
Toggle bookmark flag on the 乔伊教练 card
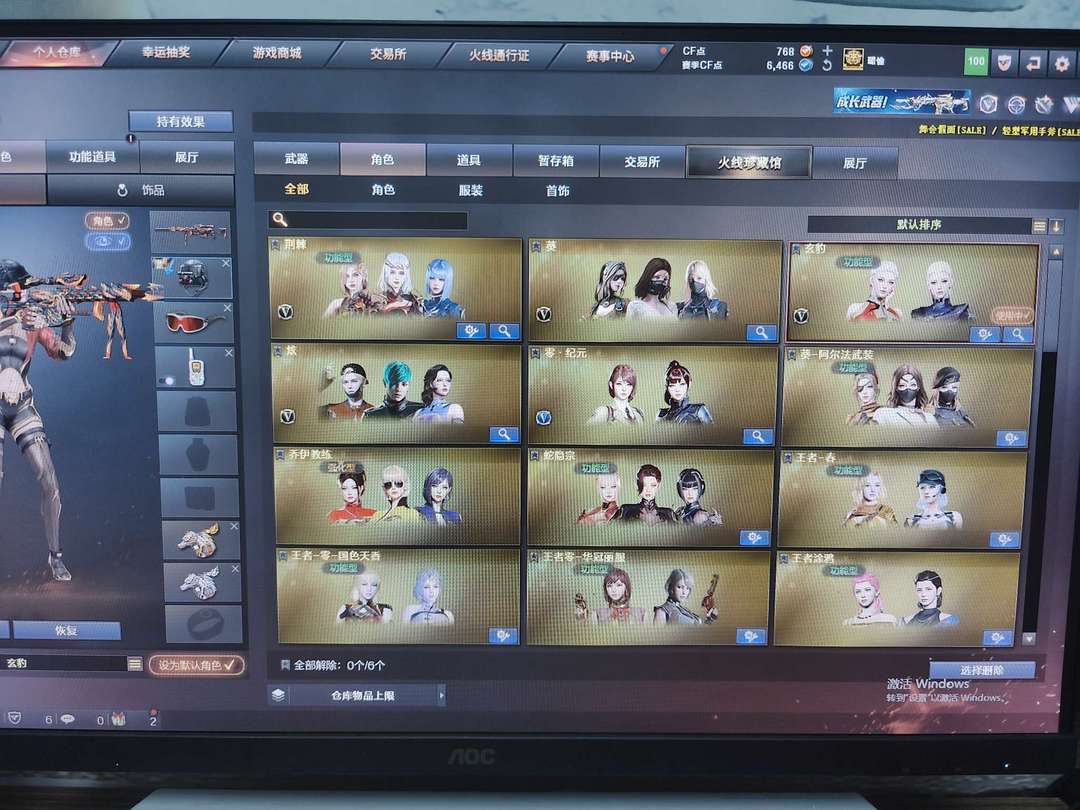tap(280, 455)
